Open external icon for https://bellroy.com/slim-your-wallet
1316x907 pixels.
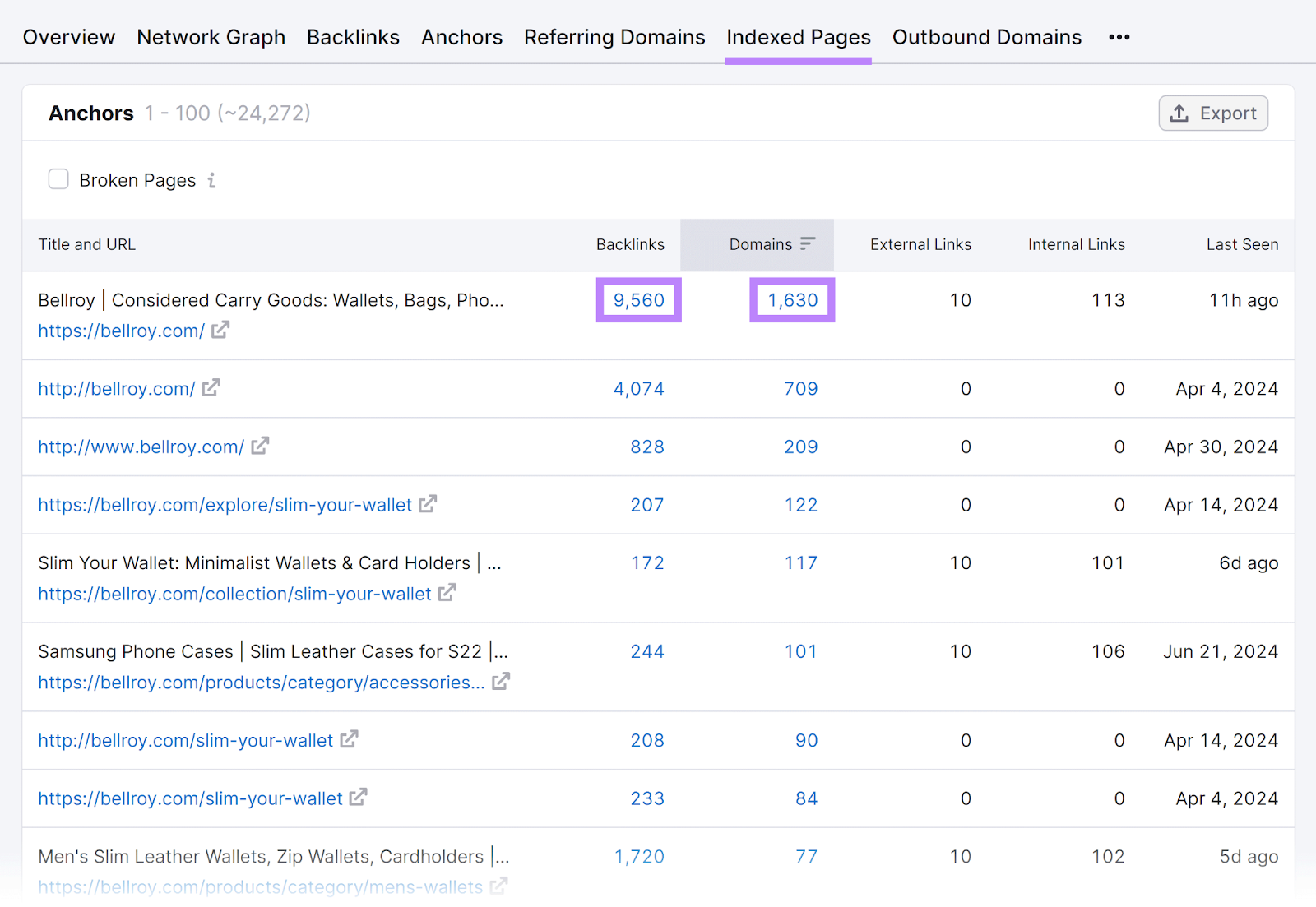click(358, 797)
